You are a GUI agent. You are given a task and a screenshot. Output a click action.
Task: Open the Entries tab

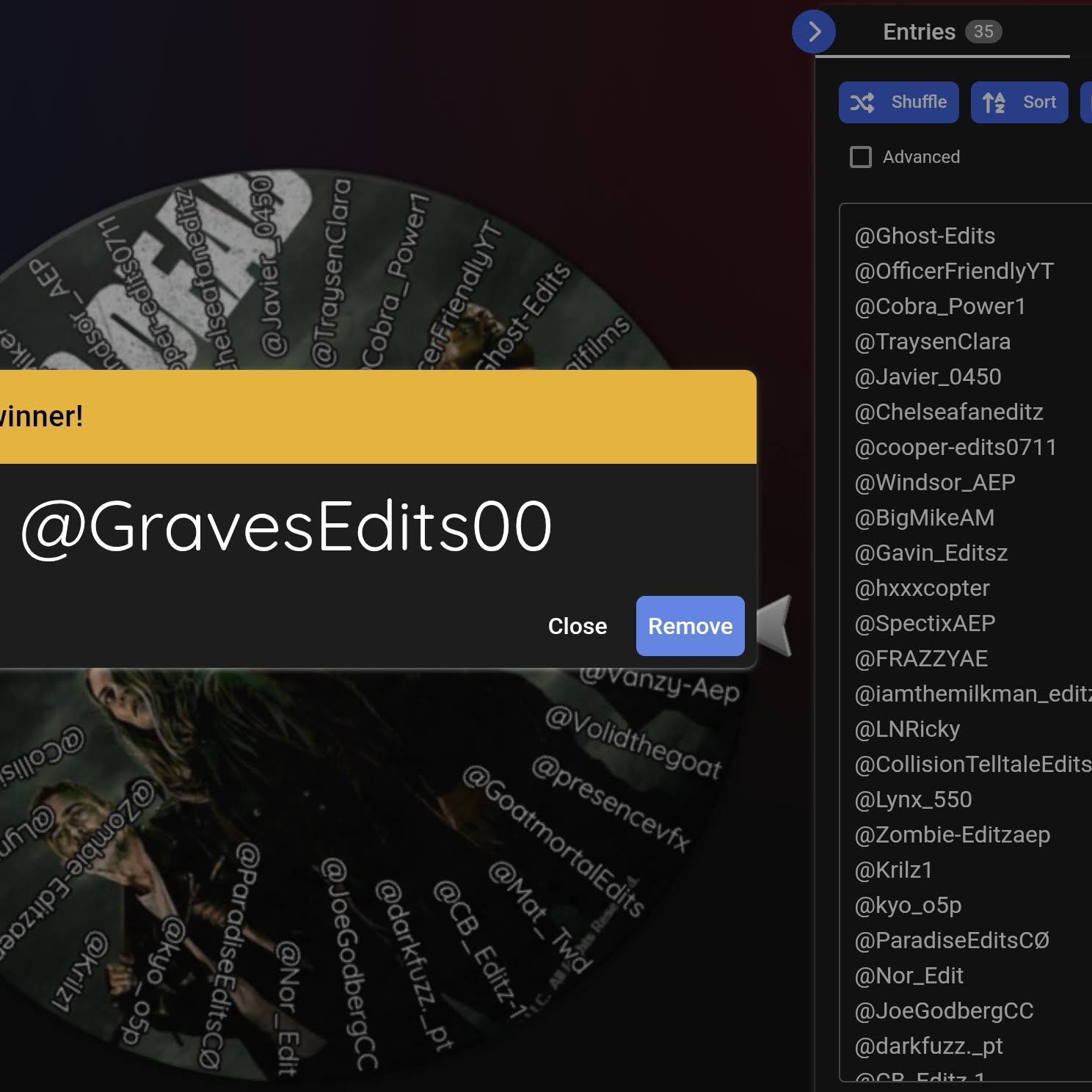pyautogui.click(x=942, y=32)
